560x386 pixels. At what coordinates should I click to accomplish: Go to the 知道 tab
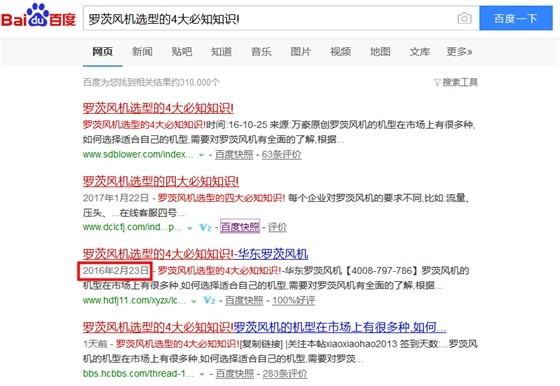pos(221,52)
